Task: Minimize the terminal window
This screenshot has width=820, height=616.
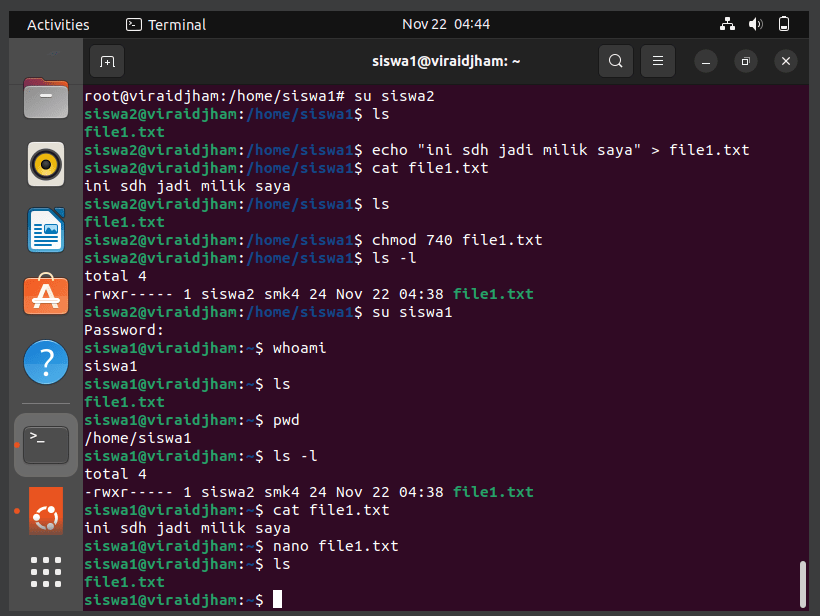Action: tap(705, 62)
